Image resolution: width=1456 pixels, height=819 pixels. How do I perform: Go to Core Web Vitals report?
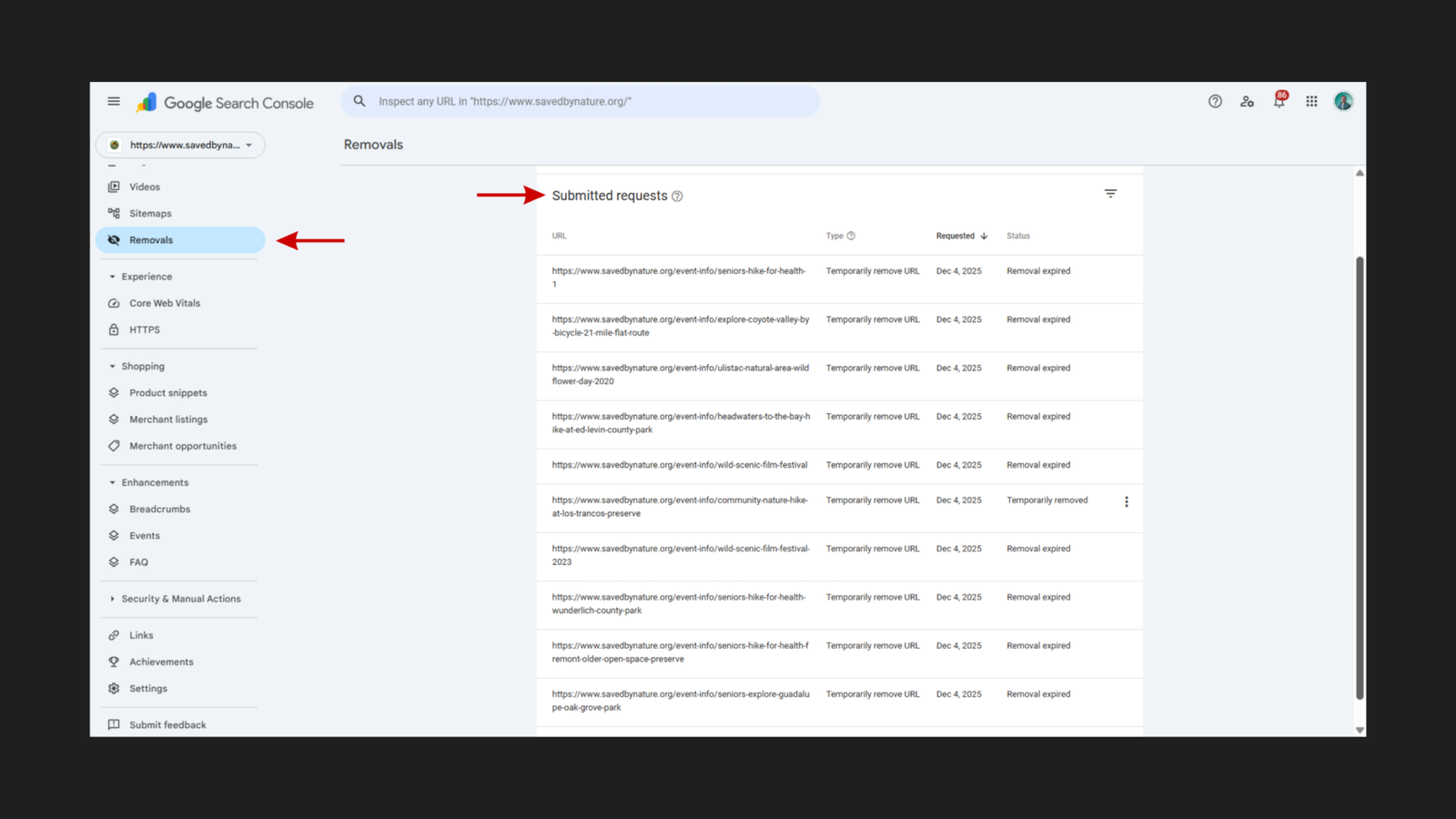pos(164,303)
